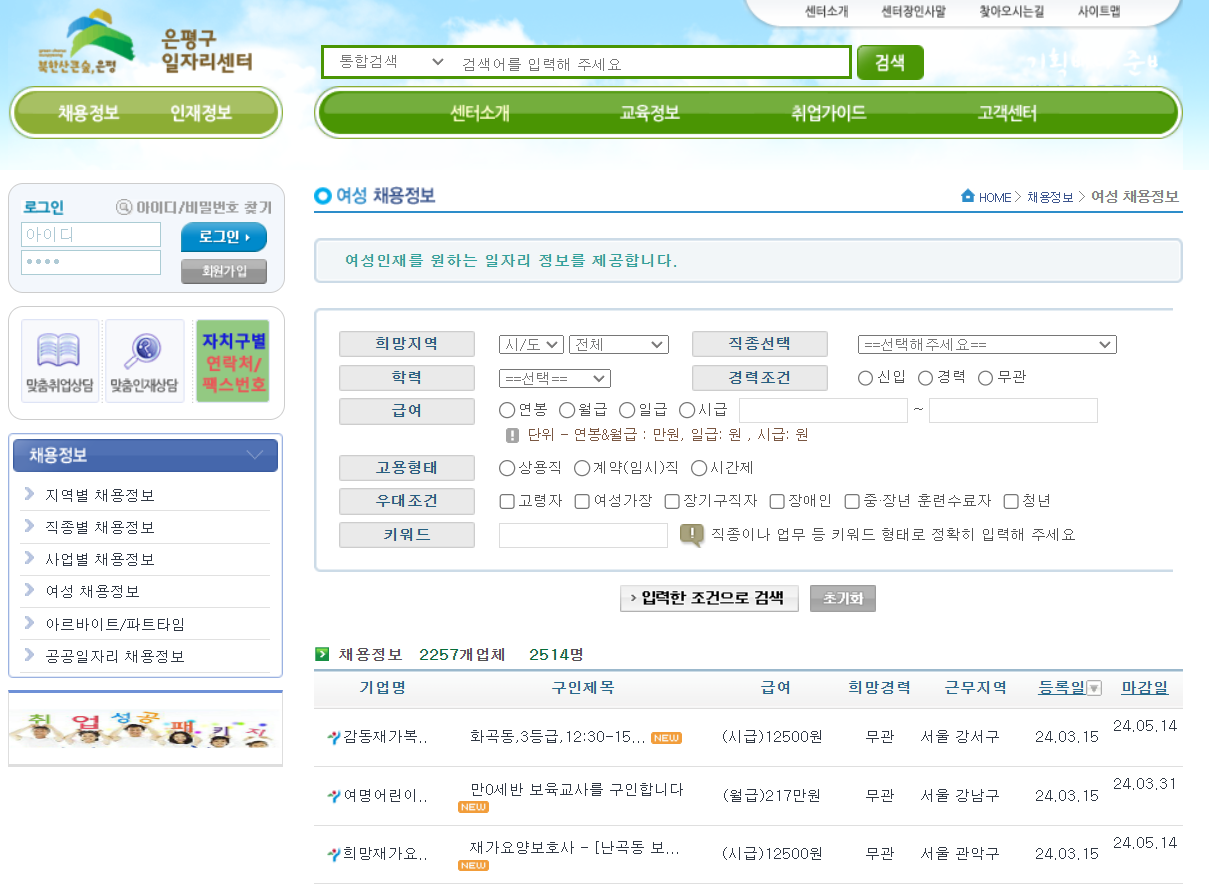Click the HOME house icon in breadcrumb

(968, 196)
